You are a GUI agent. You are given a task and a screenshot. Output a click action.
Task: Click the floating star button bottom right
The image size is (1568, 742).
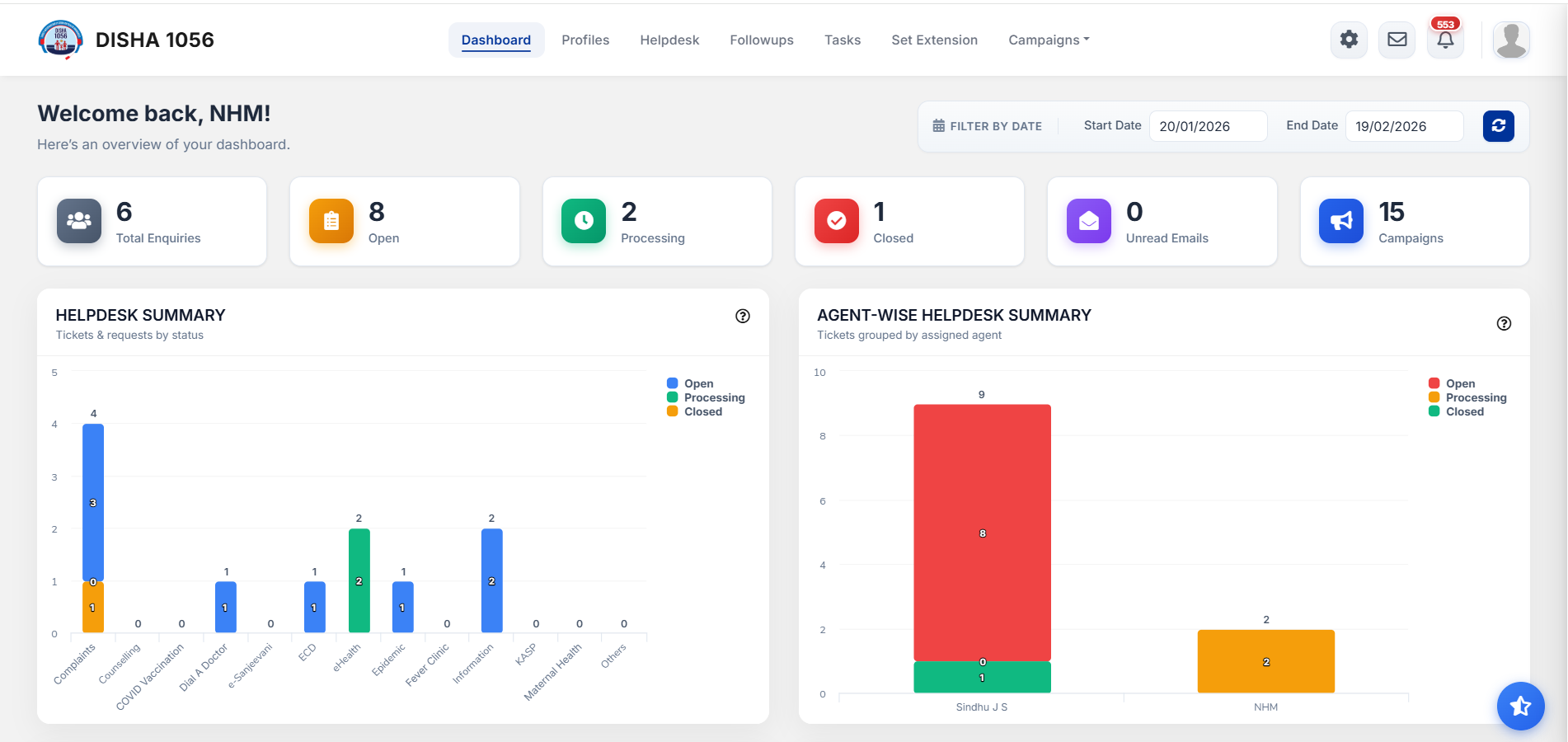click(x=1520, y=706)
